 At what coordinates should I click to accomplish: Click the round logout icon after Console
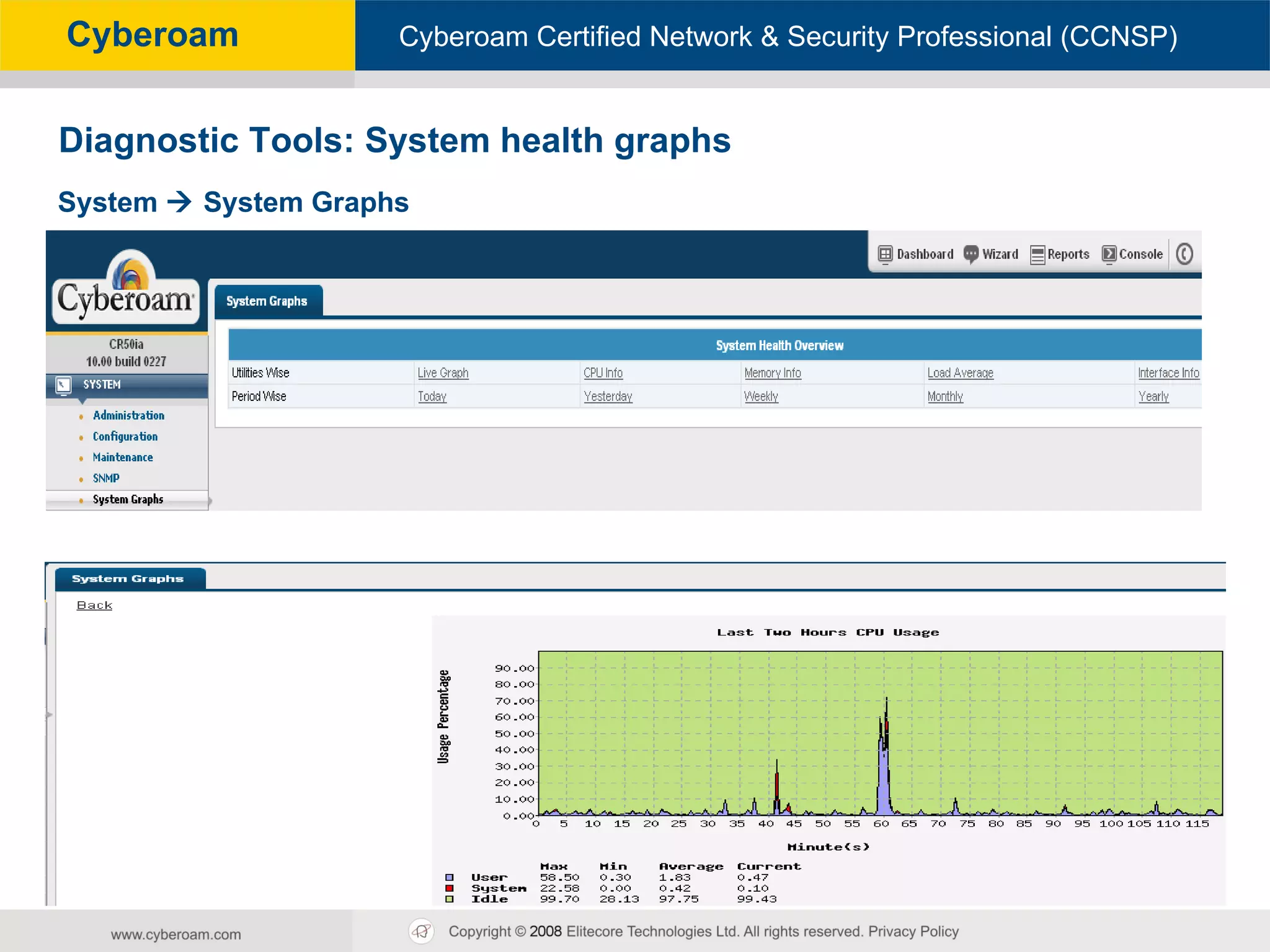tap(1184, 254)
